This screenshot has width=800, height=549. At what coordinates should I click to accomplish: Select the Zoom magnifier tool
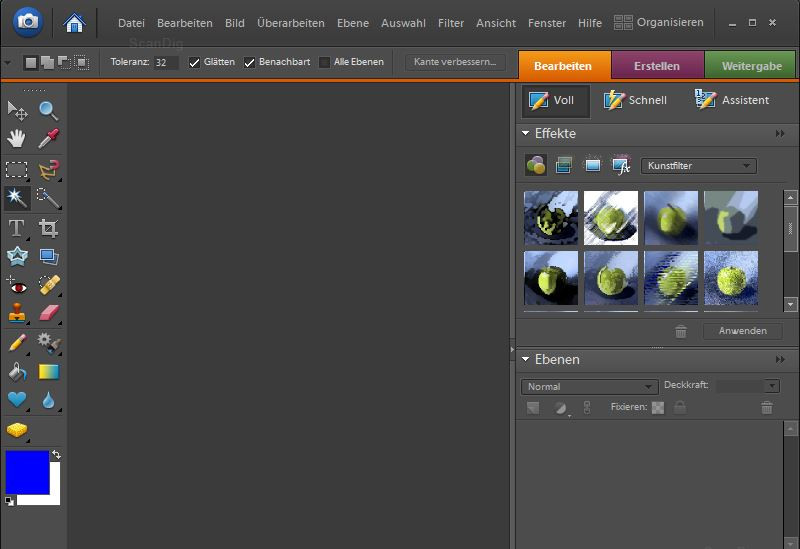pos(48,110)
